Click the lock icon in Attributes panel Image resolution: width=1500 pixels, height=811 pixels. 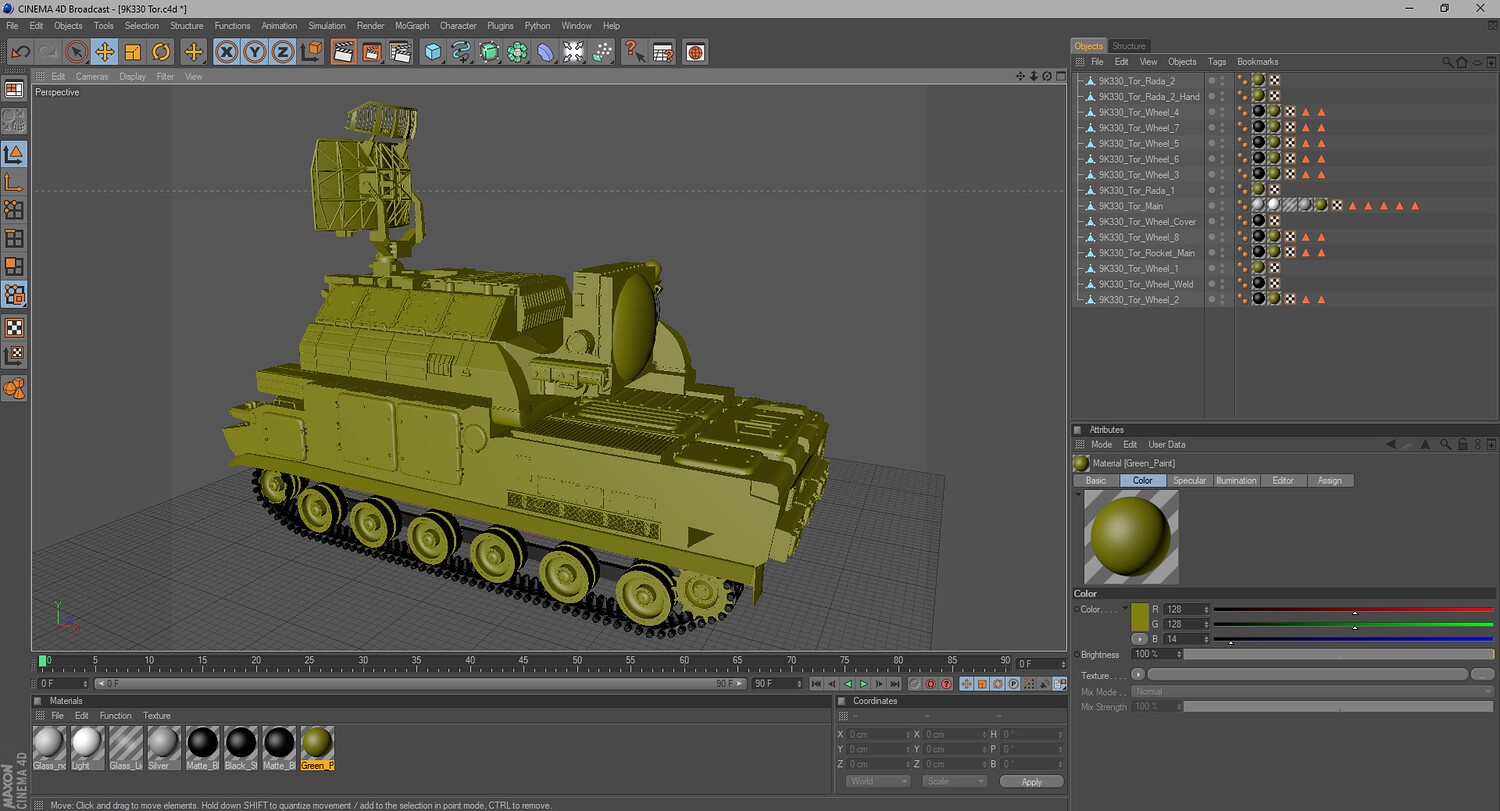click(1462, 445)
